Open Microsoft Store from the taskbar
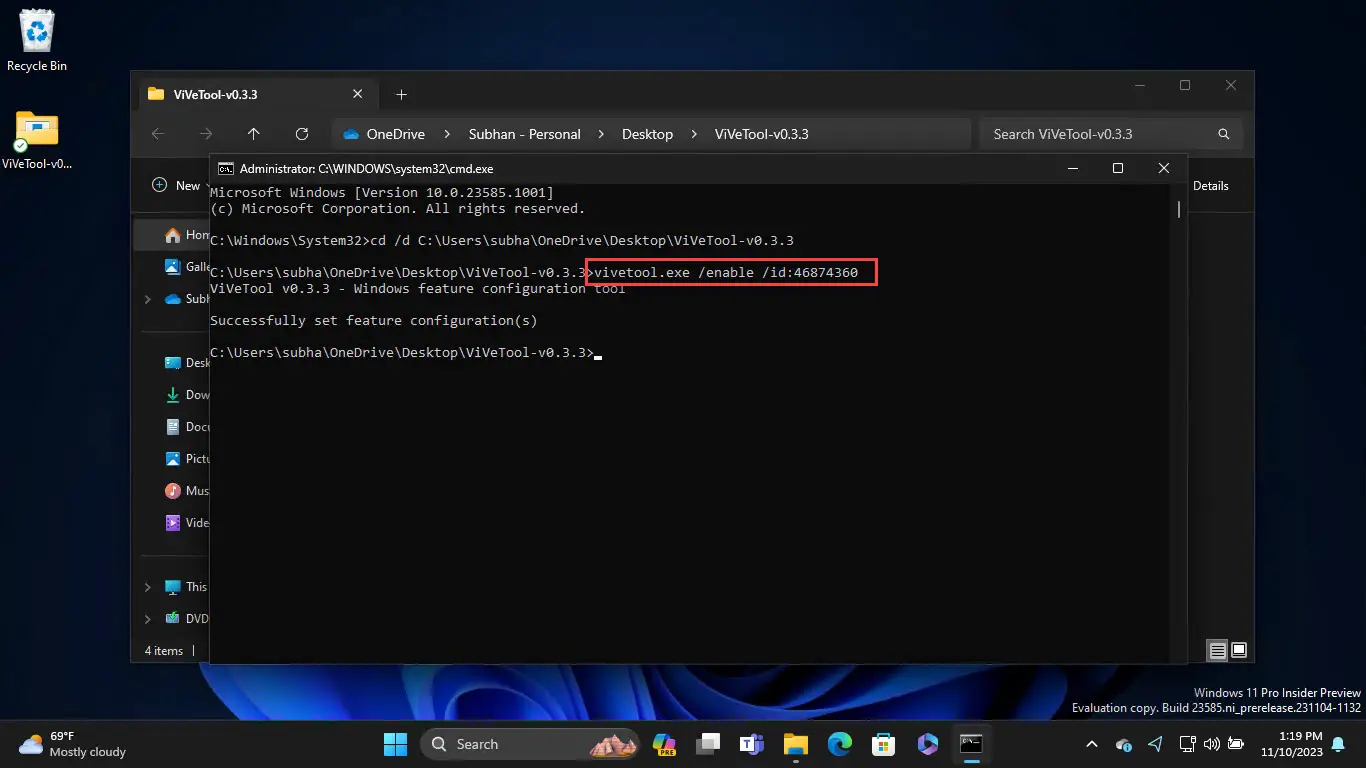This screenshot has height=768, width=1366. click(883, 744)
